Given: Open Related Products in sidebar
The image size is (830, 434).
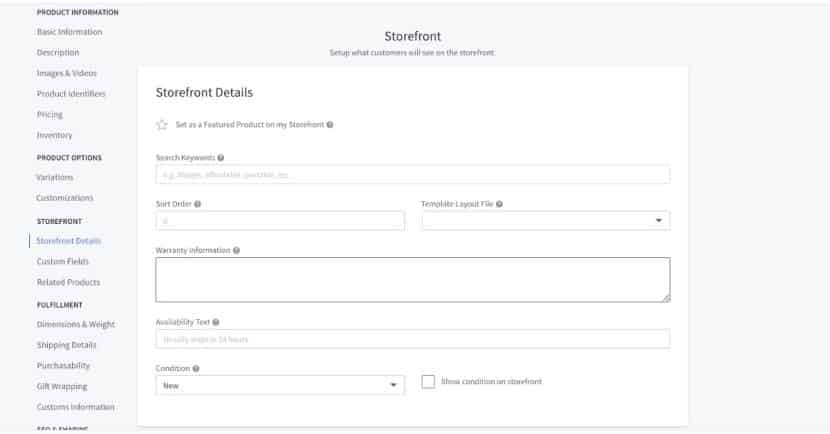Looking at the screenshot, I should (68, 282).
